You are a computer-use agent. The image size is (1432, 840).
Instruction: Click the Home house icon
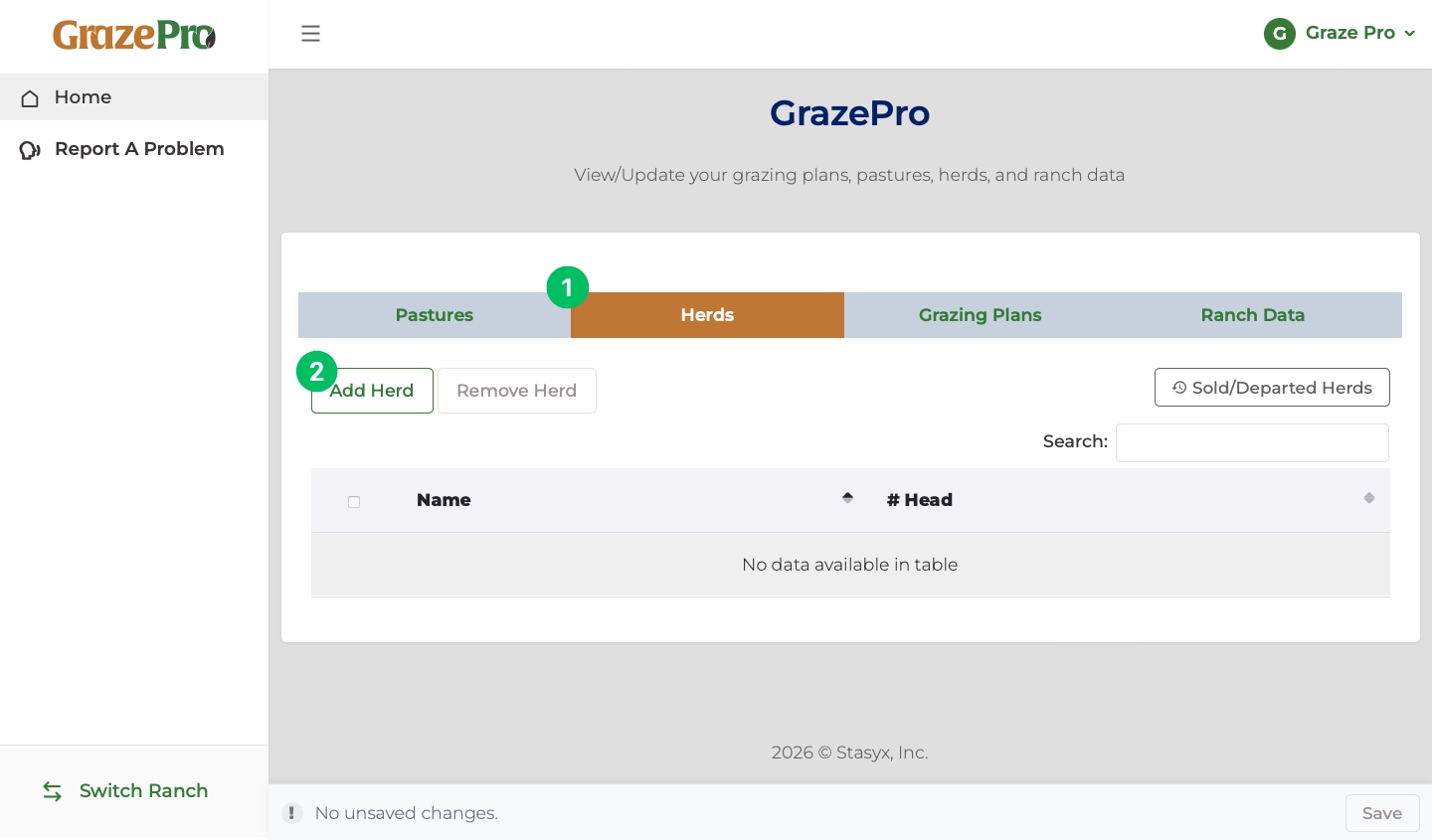[30, 97]
